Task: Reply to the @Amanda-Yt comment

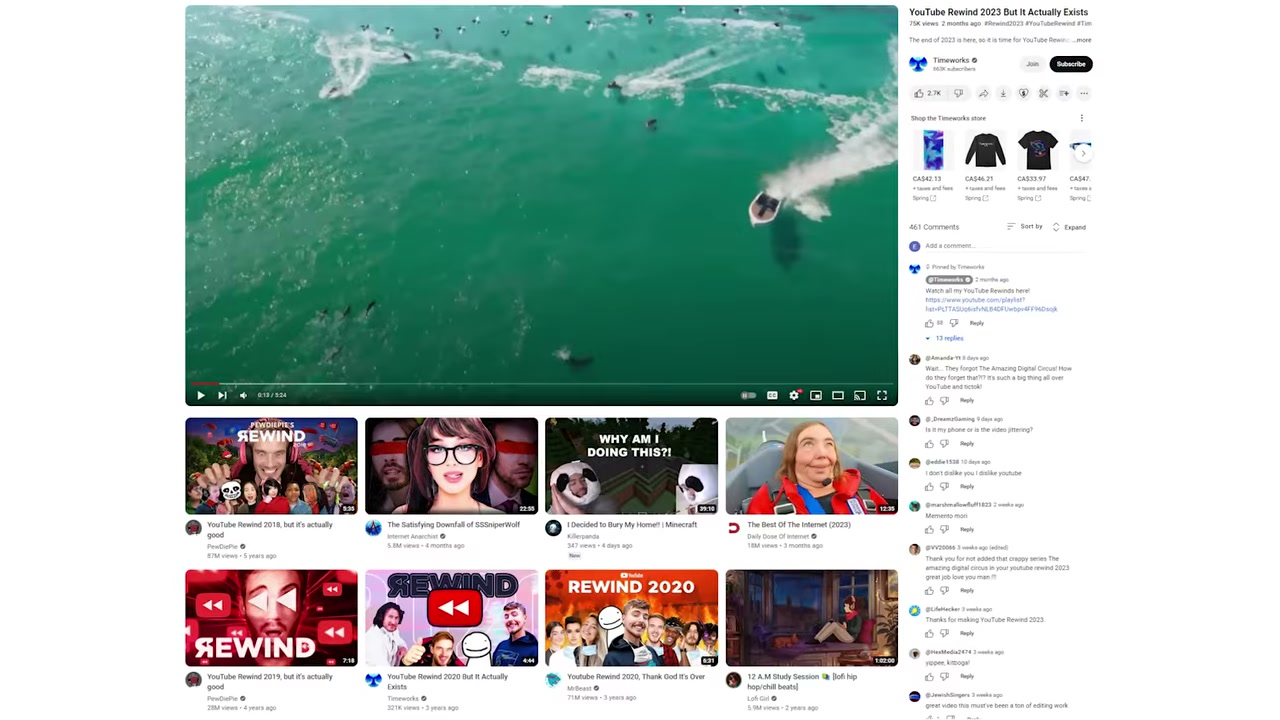Action: (967, 400)
